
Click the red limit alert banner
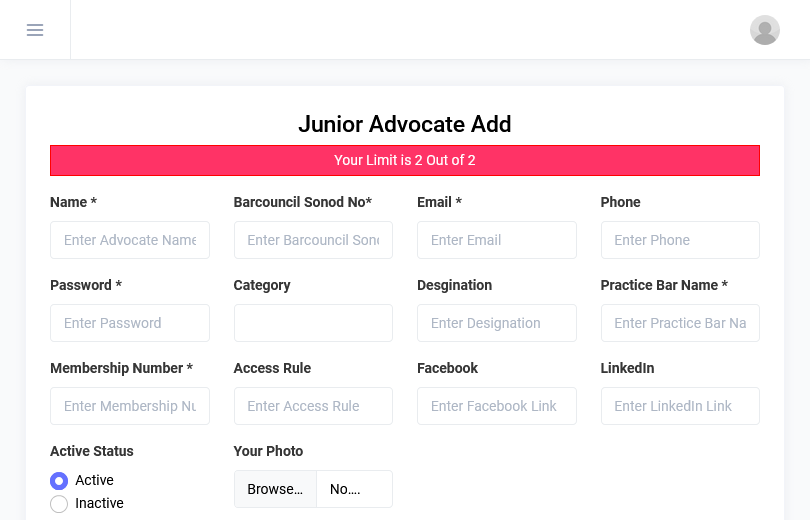(405, 160)
